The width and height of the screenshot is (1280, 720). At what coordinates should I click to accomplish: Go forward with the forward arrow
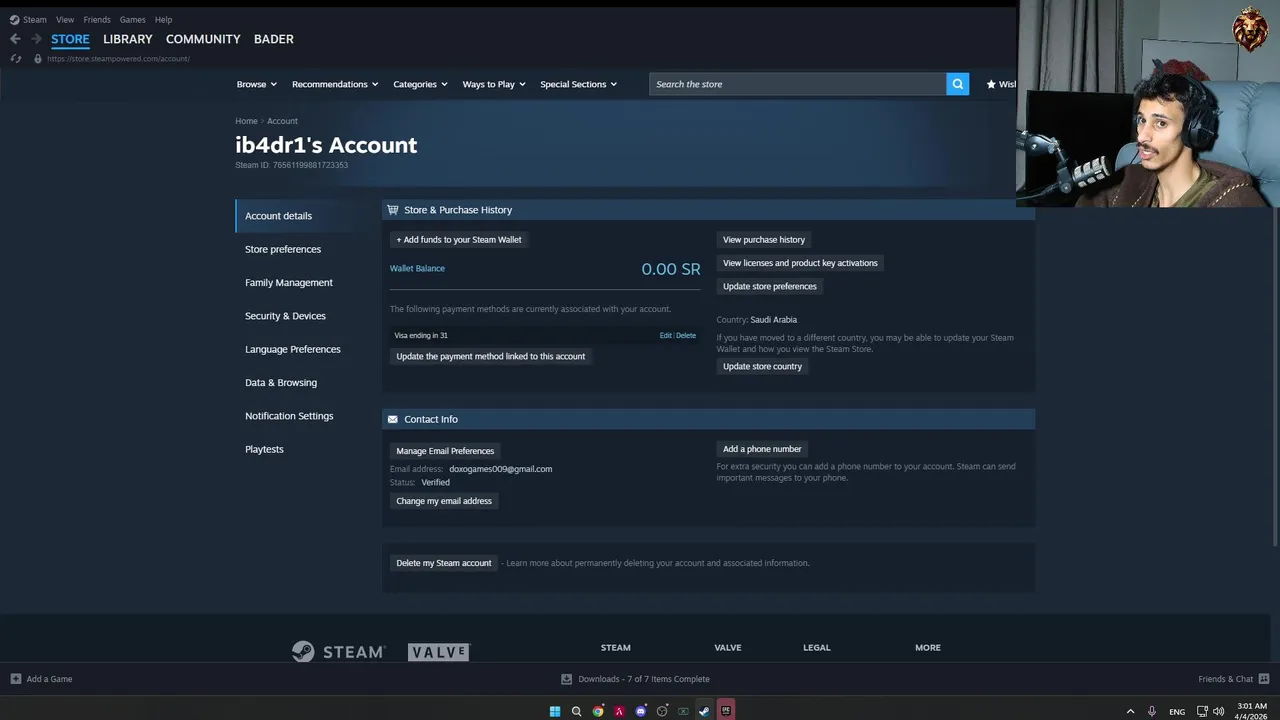36,39
